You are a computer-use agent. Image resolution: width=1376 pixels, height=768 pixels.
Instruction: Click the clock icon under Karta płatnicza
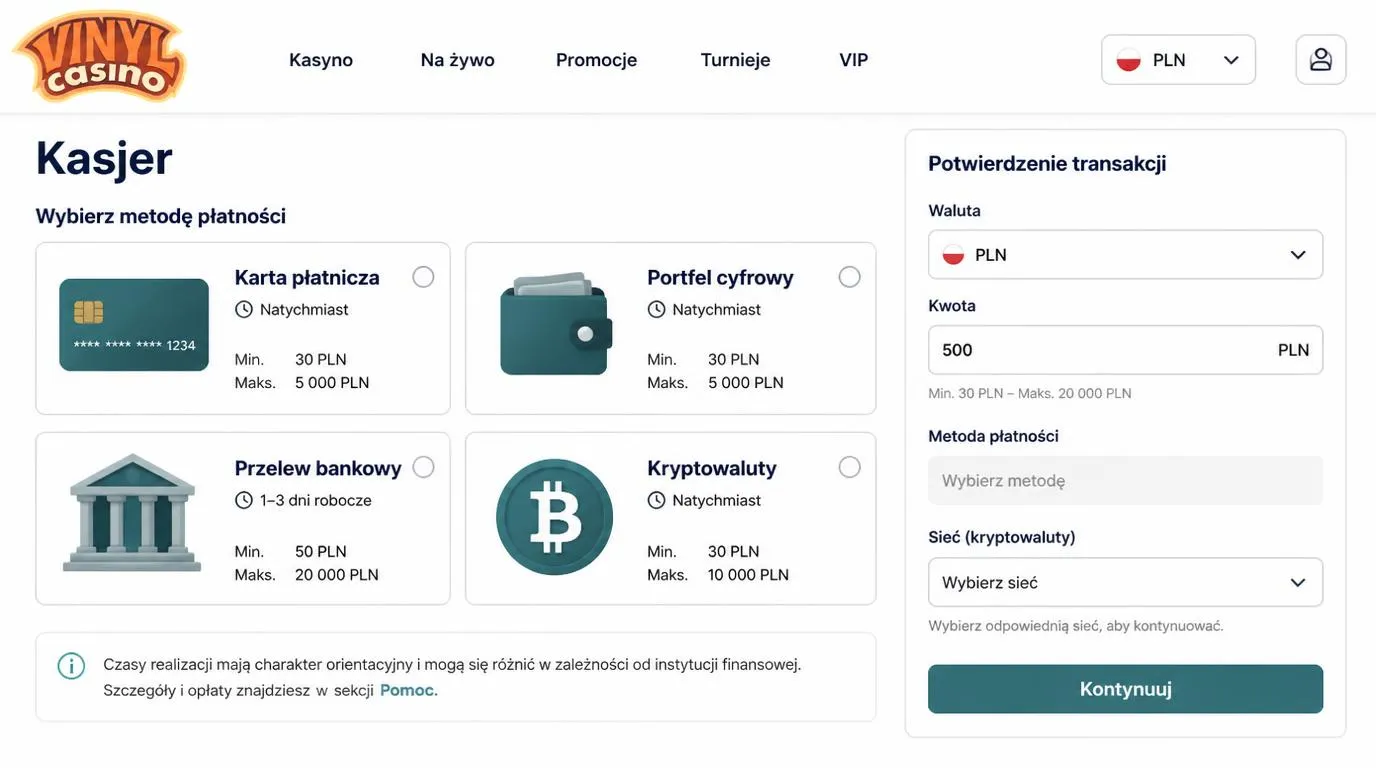pyautogui.click(x=244, y=310)
